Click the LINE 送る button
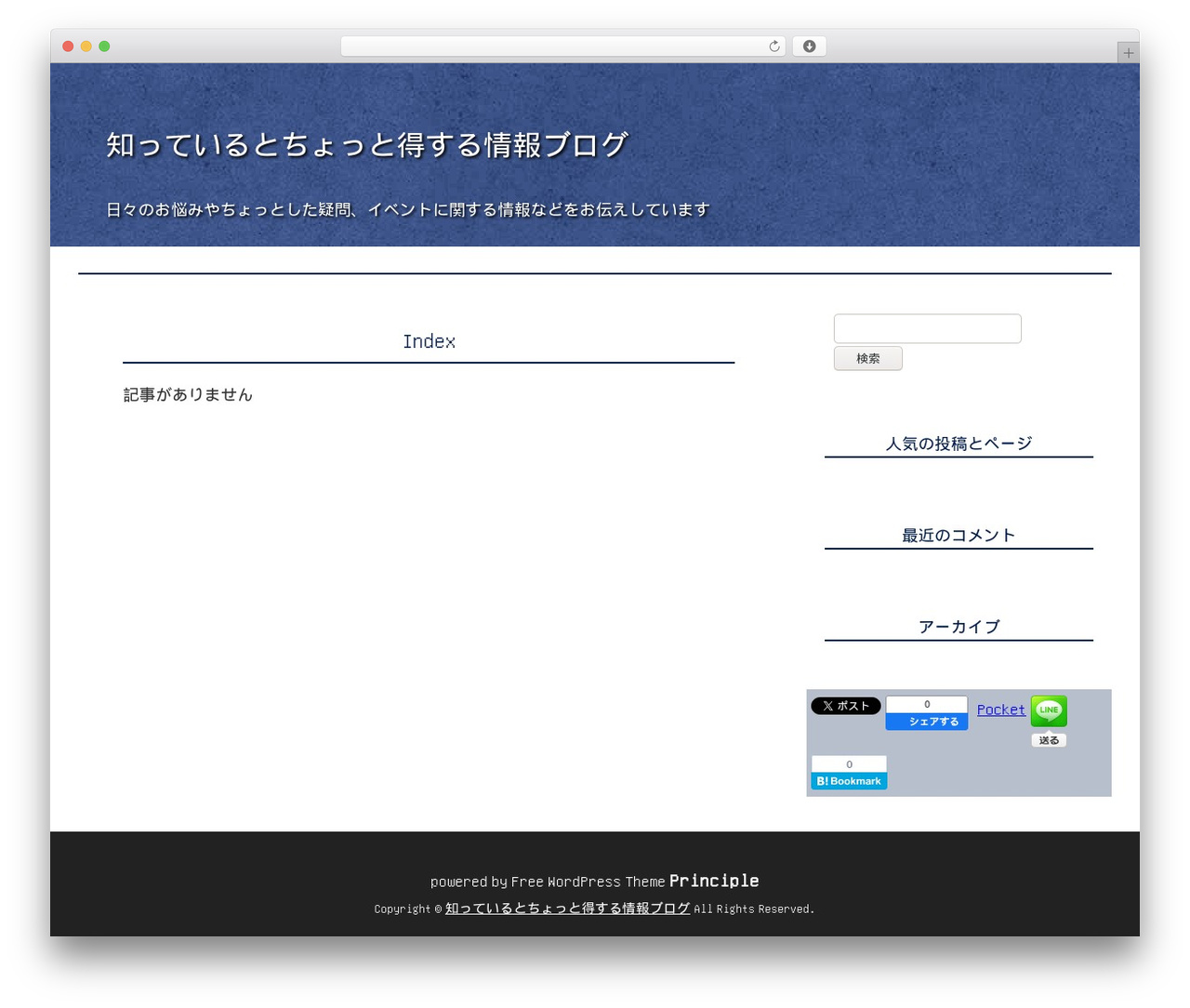The height and width of the screenshot is (1008, 1190). click(x=1049, y=740)
